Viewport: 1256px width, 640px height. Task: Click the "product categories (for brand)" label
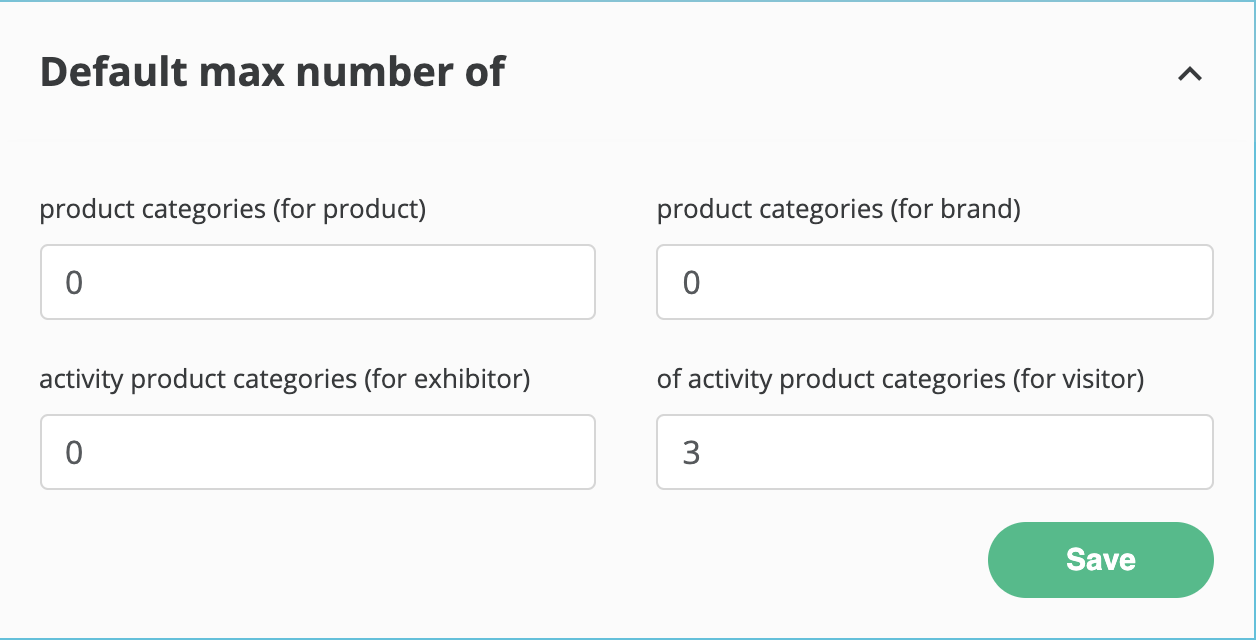838,210
